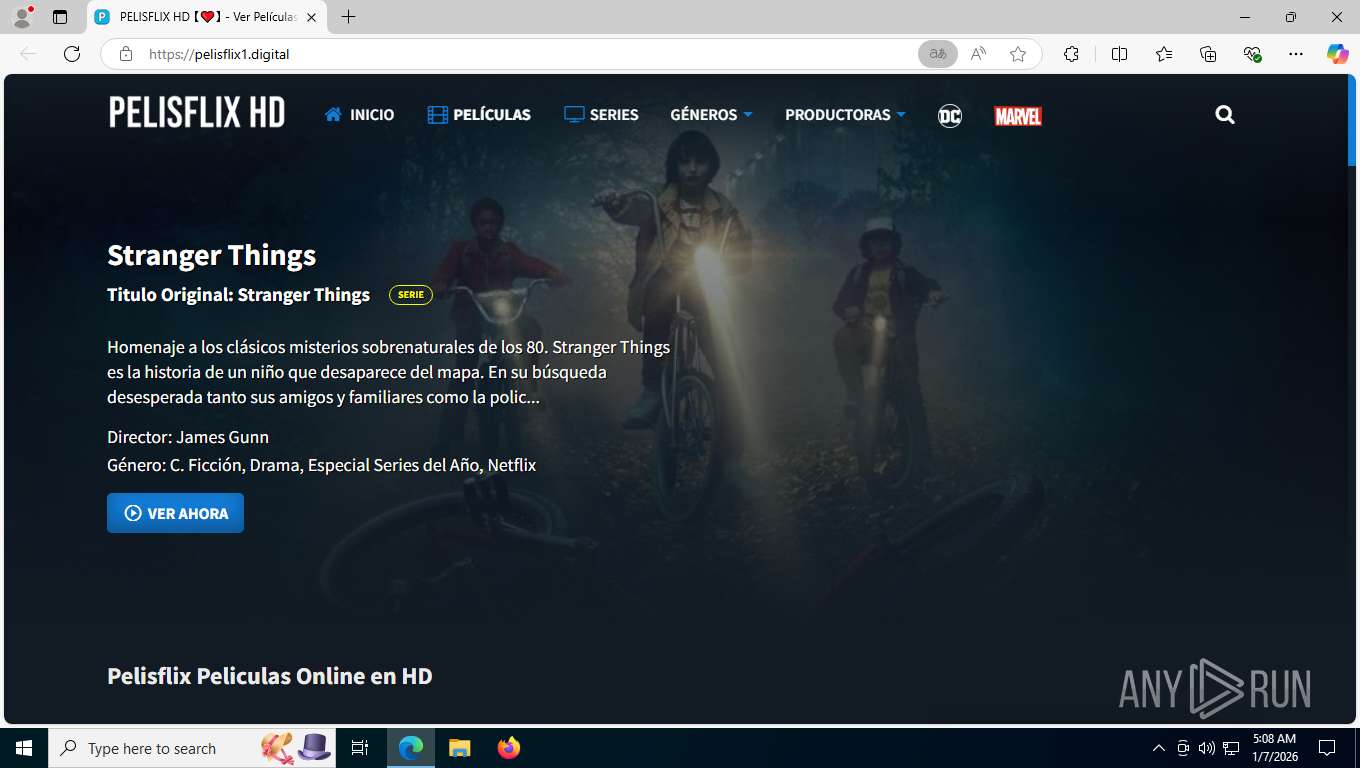The width and height of the screenshot is (1360, 768).
Task: Open the notification center icon
Action: (1327, 748)
